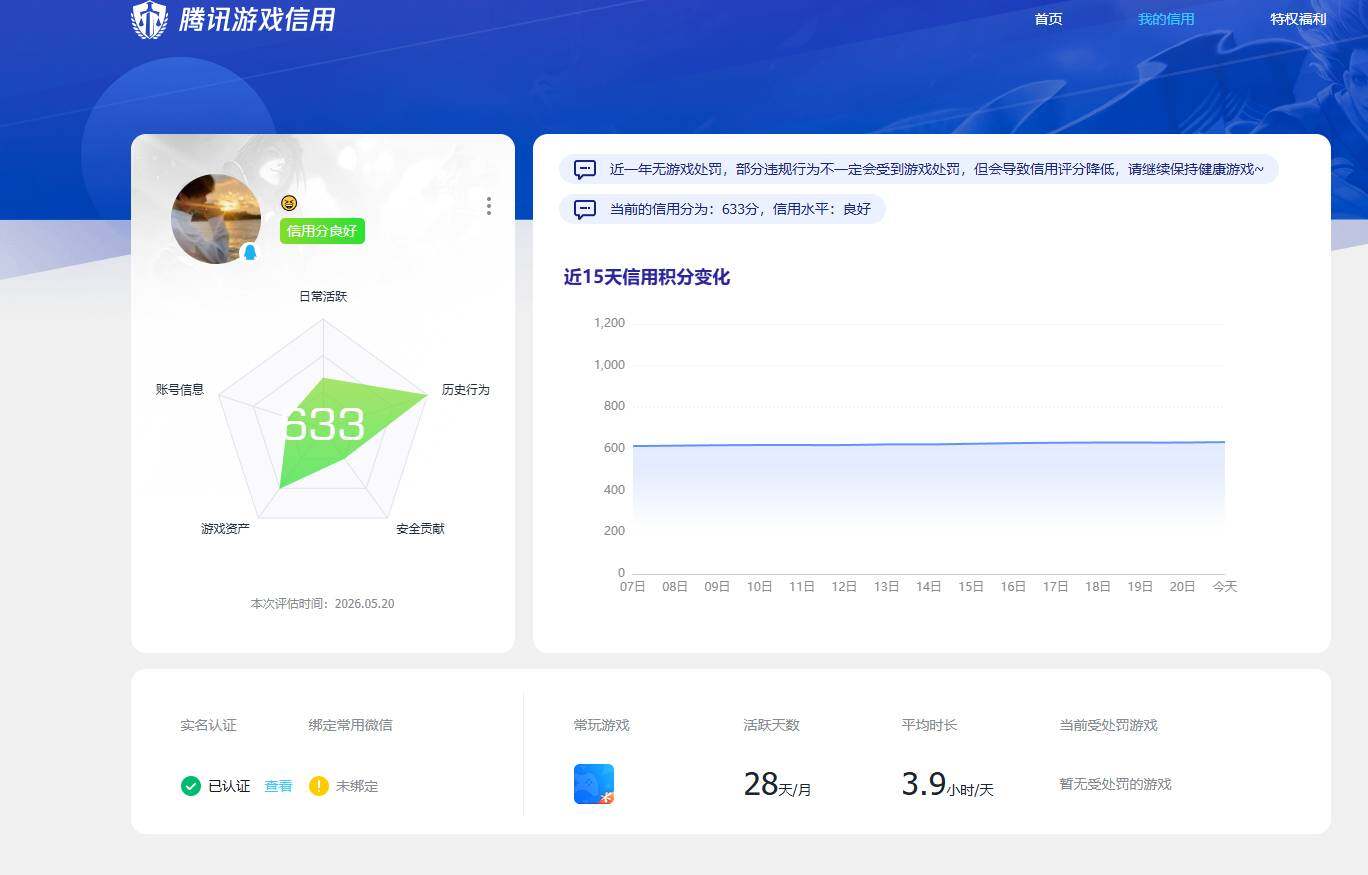Image resolution: width=1368 pixels, height=875 pixels.
Task: Click the 历史行为 radar axis label
Action: (466, 390)
